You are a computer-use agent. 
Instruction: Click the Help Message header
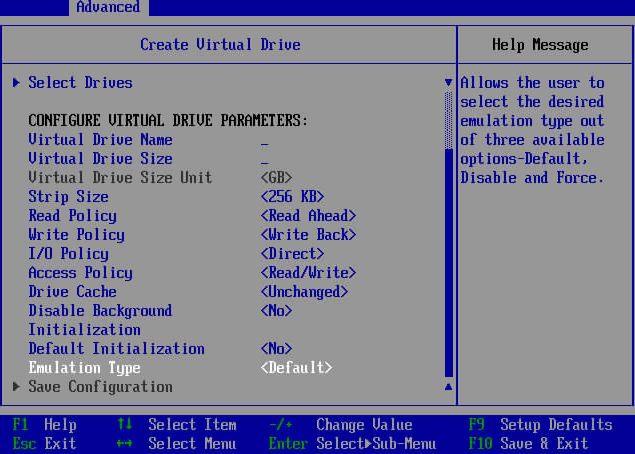540,45
